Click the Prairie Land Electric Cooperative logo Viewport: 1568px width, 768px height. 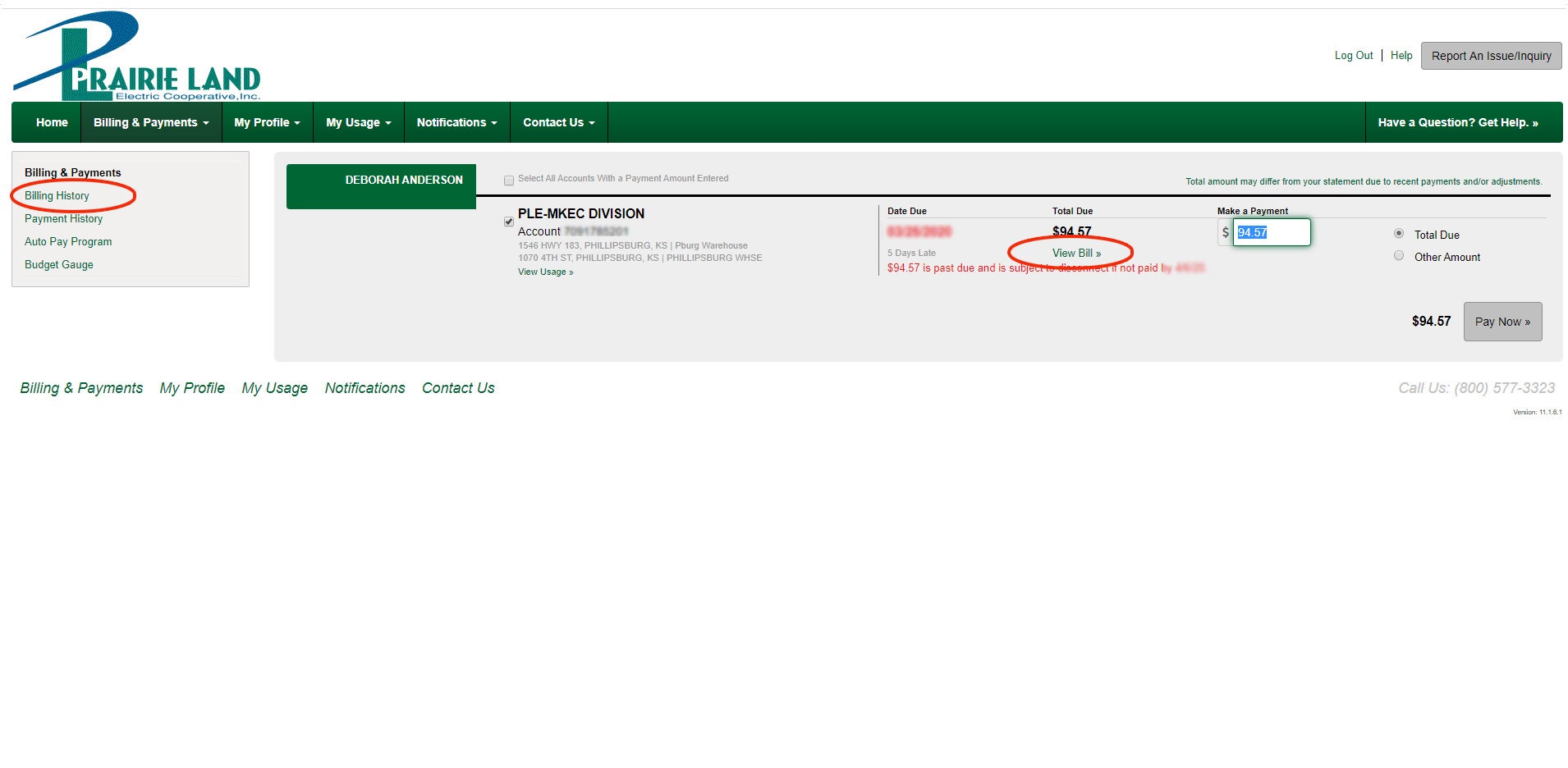coord(137,56)
